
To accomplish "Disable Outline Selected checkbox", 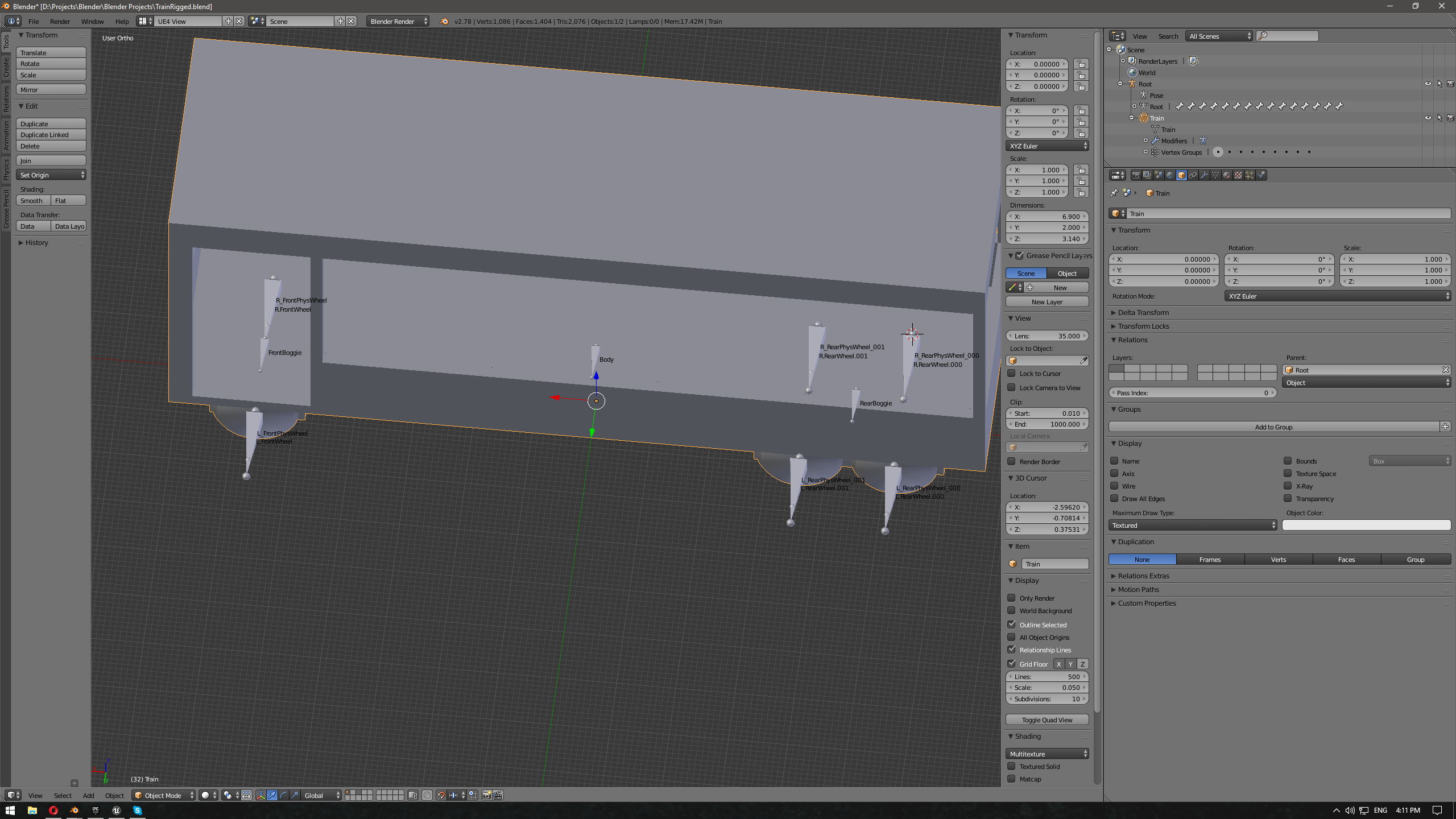I will pos(1012,624).
